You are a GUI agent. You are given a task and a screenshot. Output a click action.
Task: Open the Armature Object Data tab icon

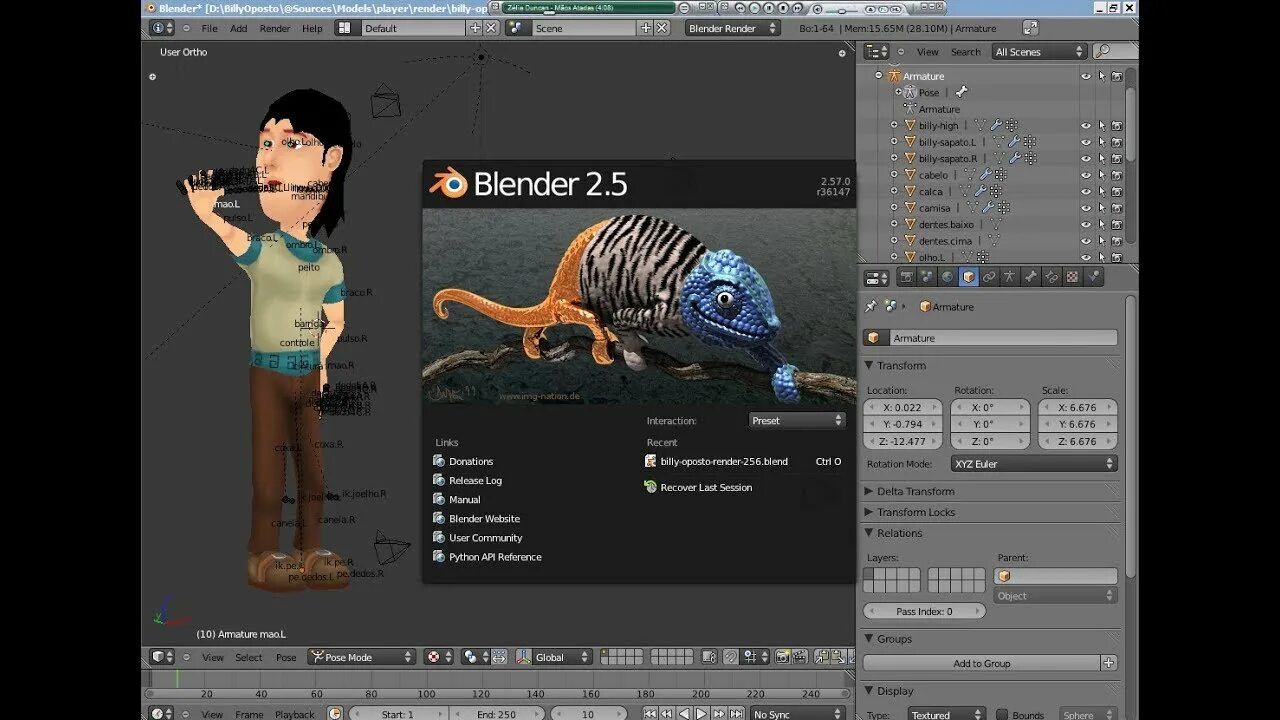pyautogui.click(x=1010, y=277)
